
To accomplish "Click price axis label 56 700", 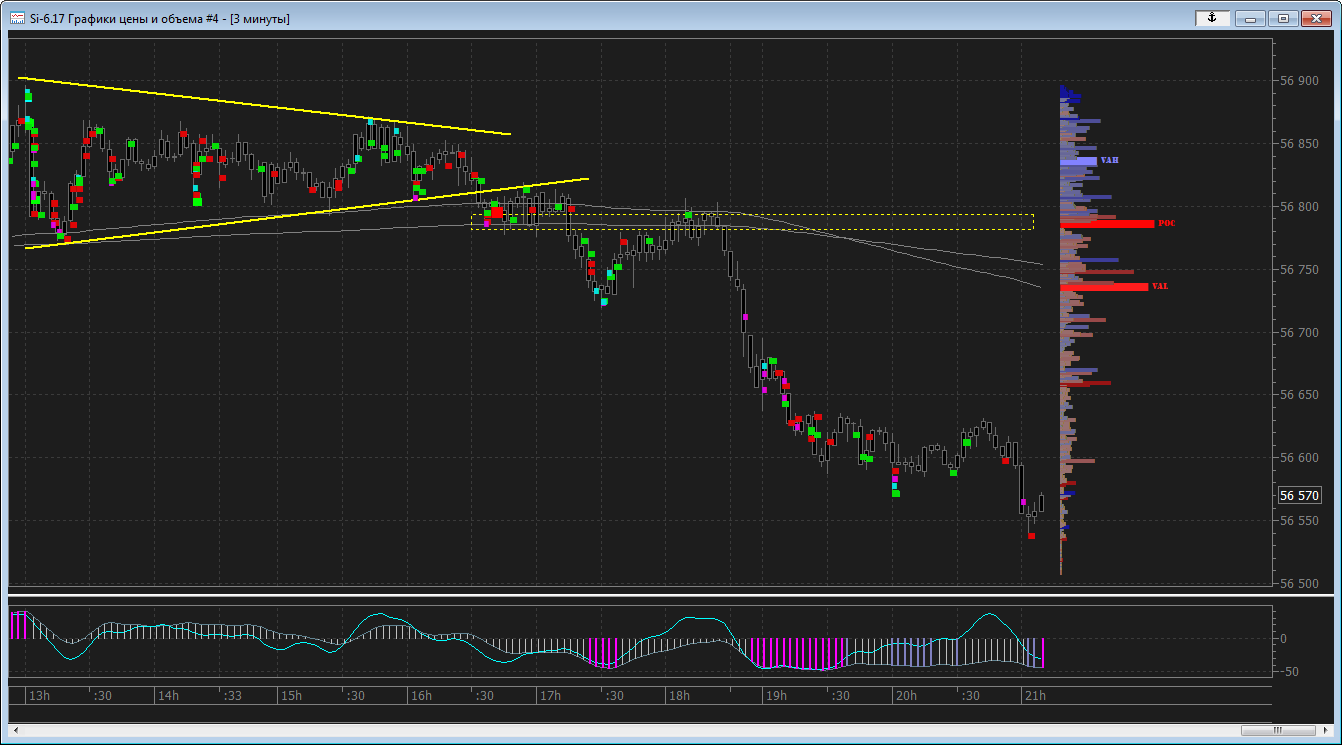I will pyautogui.click(x=1298, y=333).
